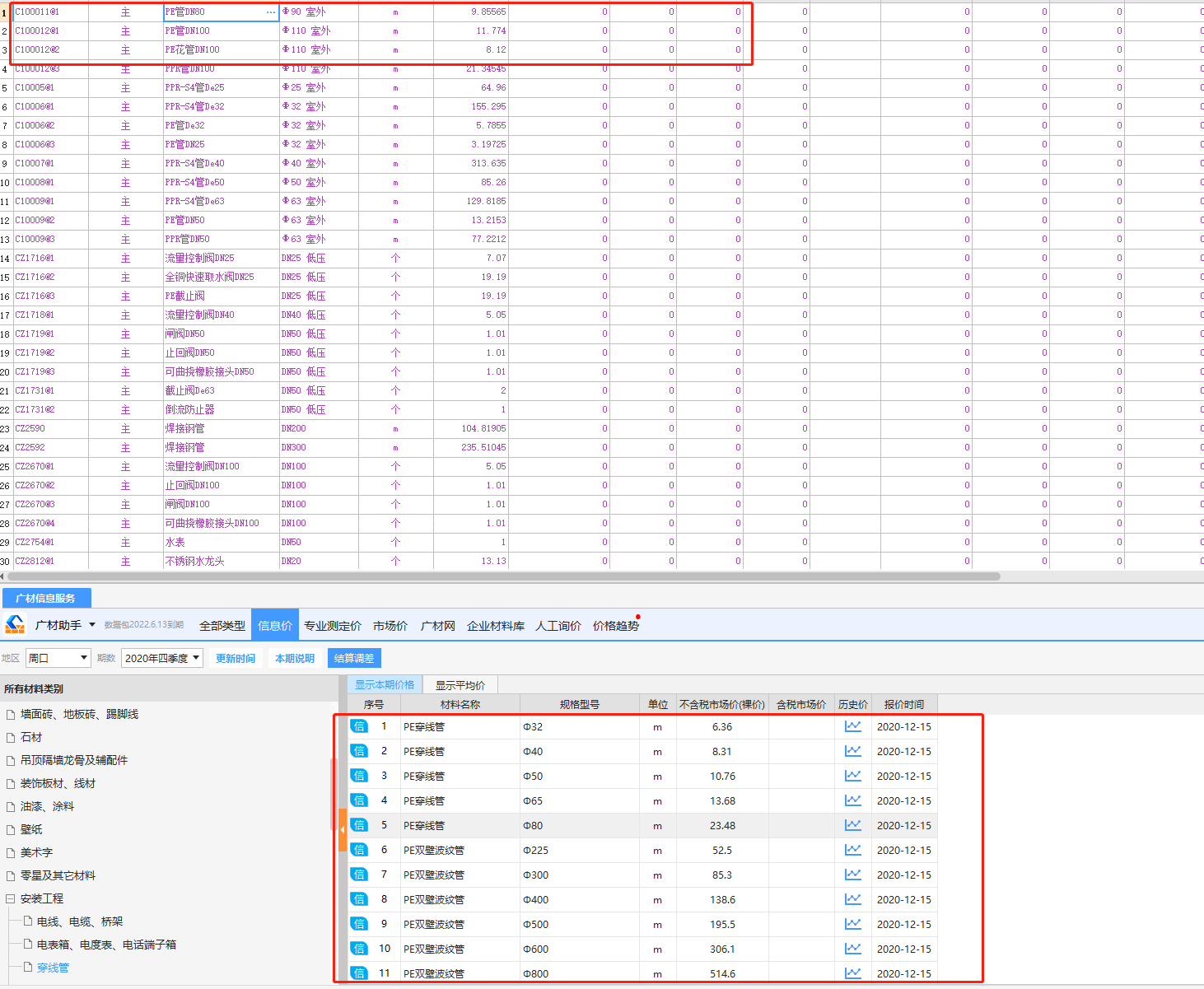This screenshot has width=1204, height=989.
Task: Open history price chart for PE穿线管 Φ50
Action: 853,776
